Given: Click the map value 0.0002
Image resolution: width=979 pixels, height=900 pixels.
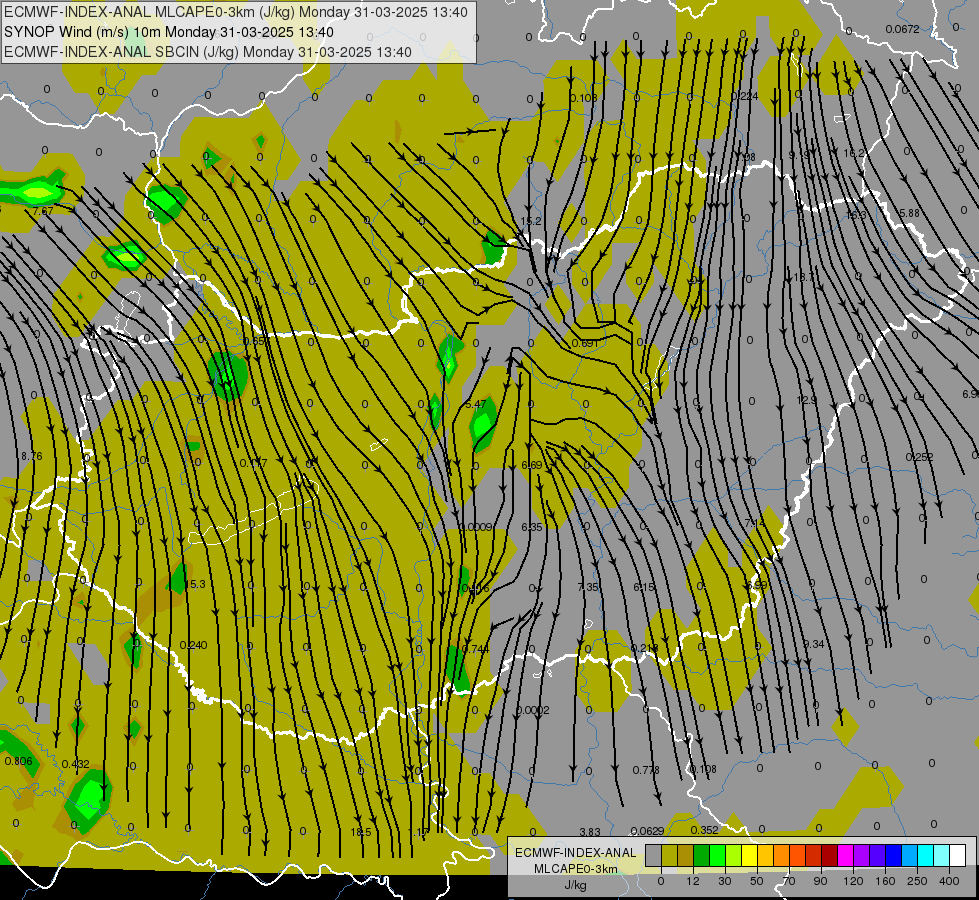Looking at the screenshot, I should tap(533, 710).
